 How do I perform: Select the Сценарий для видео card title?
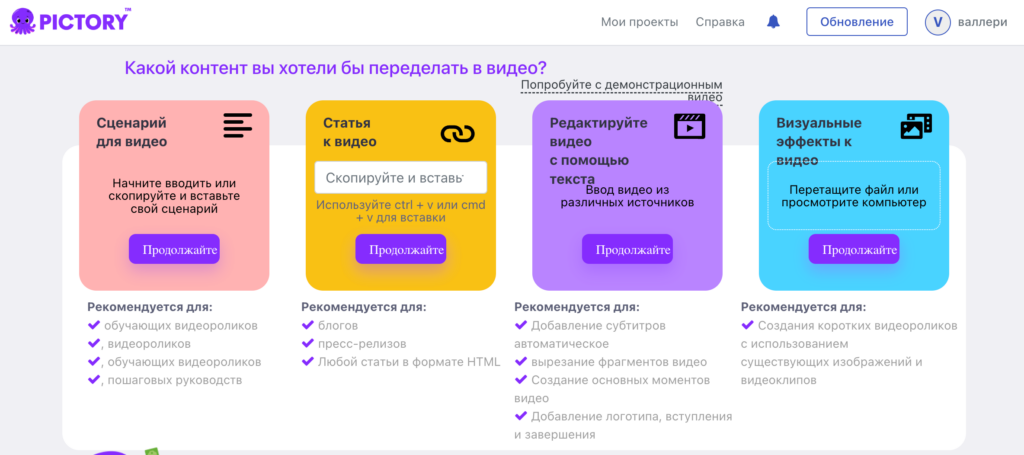tap(132, 132)
